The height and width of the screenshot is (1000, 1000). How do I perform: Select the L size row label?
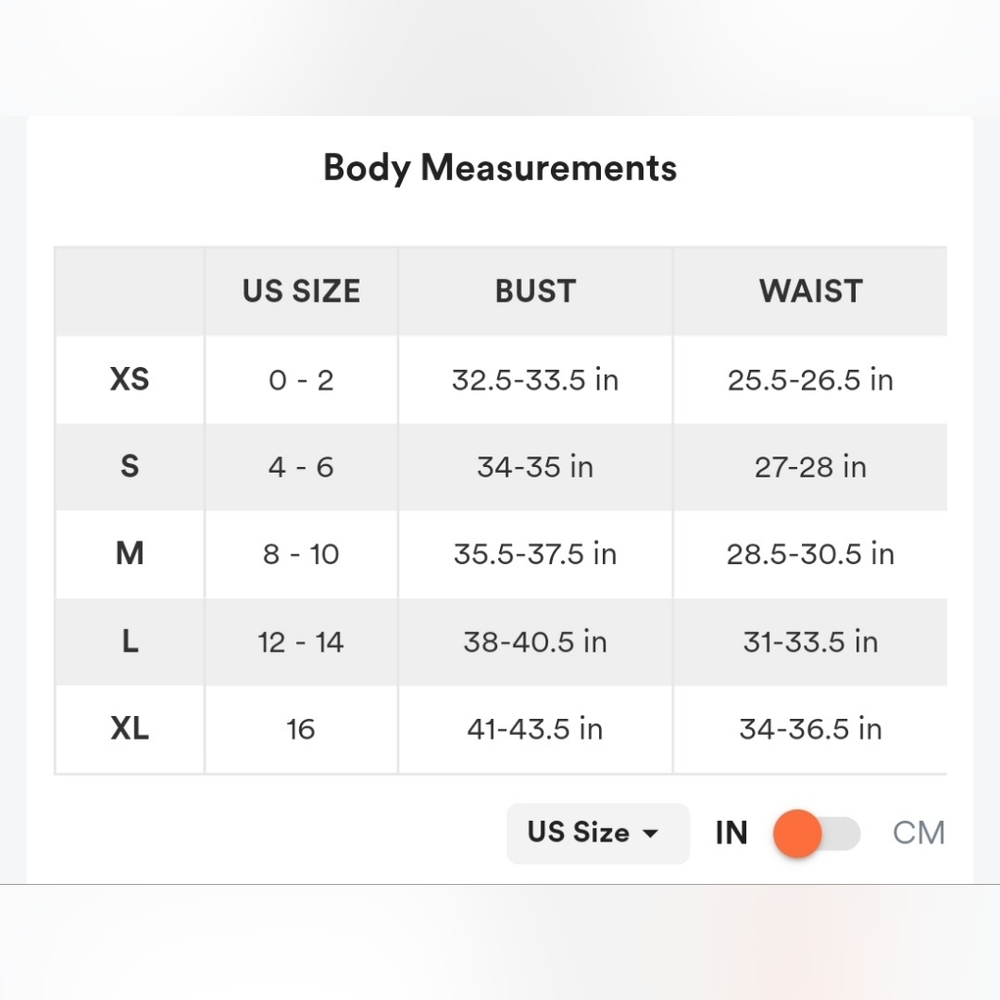coord(129,641)
